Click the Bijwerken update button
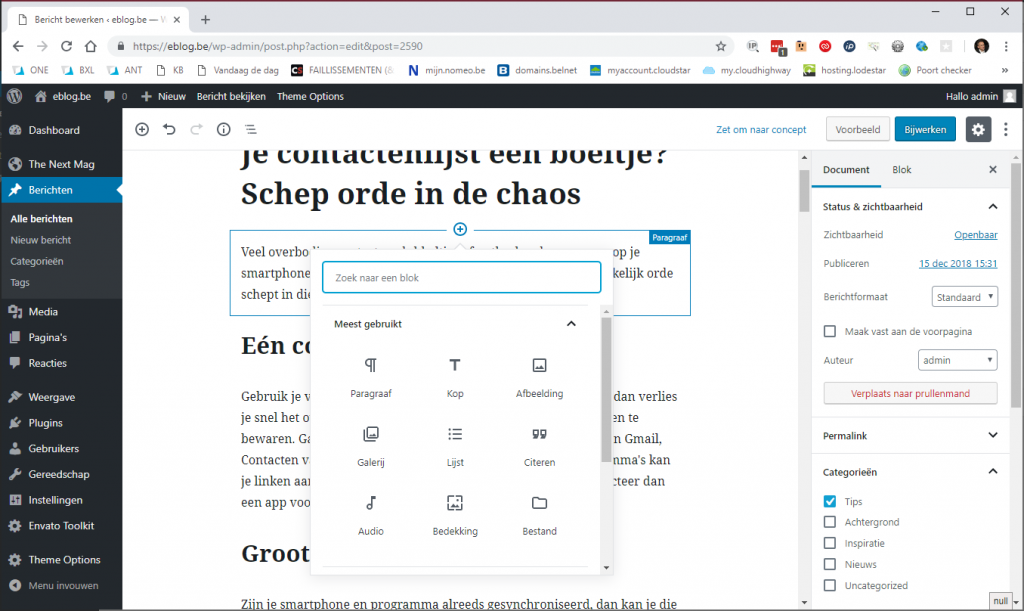The width and height of the screenshot is (1024, 611). [925, 129]
